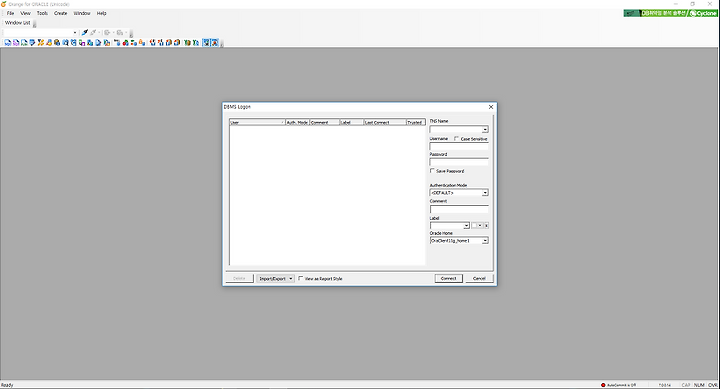Click the orange padlock monitor icon
This screenshot has width=720, height=389.
141,43
